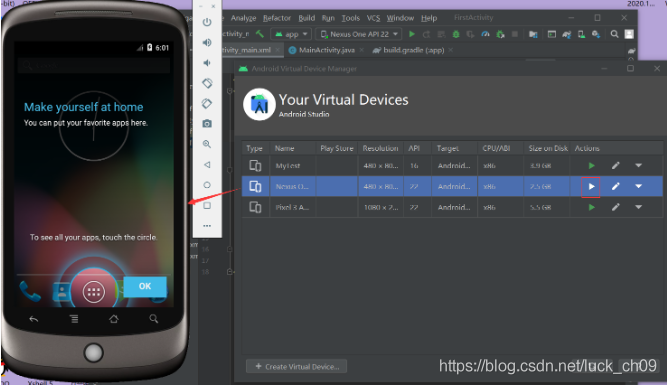Image resolution: width=667 pixels, height=385 pixels.
Task: Open the profiler gauge icon in the toolbar
Action: pyautogui.click(x=485, y=34)
